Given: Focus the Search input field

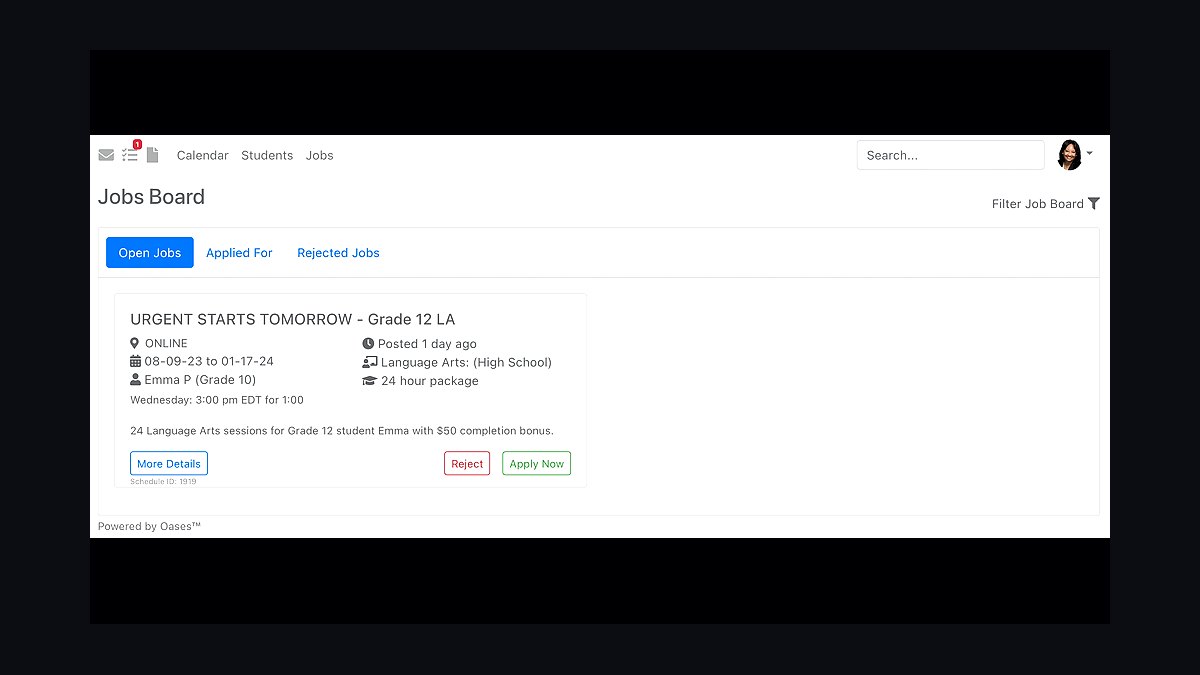Looking at the screenshot, I should 950,155.
